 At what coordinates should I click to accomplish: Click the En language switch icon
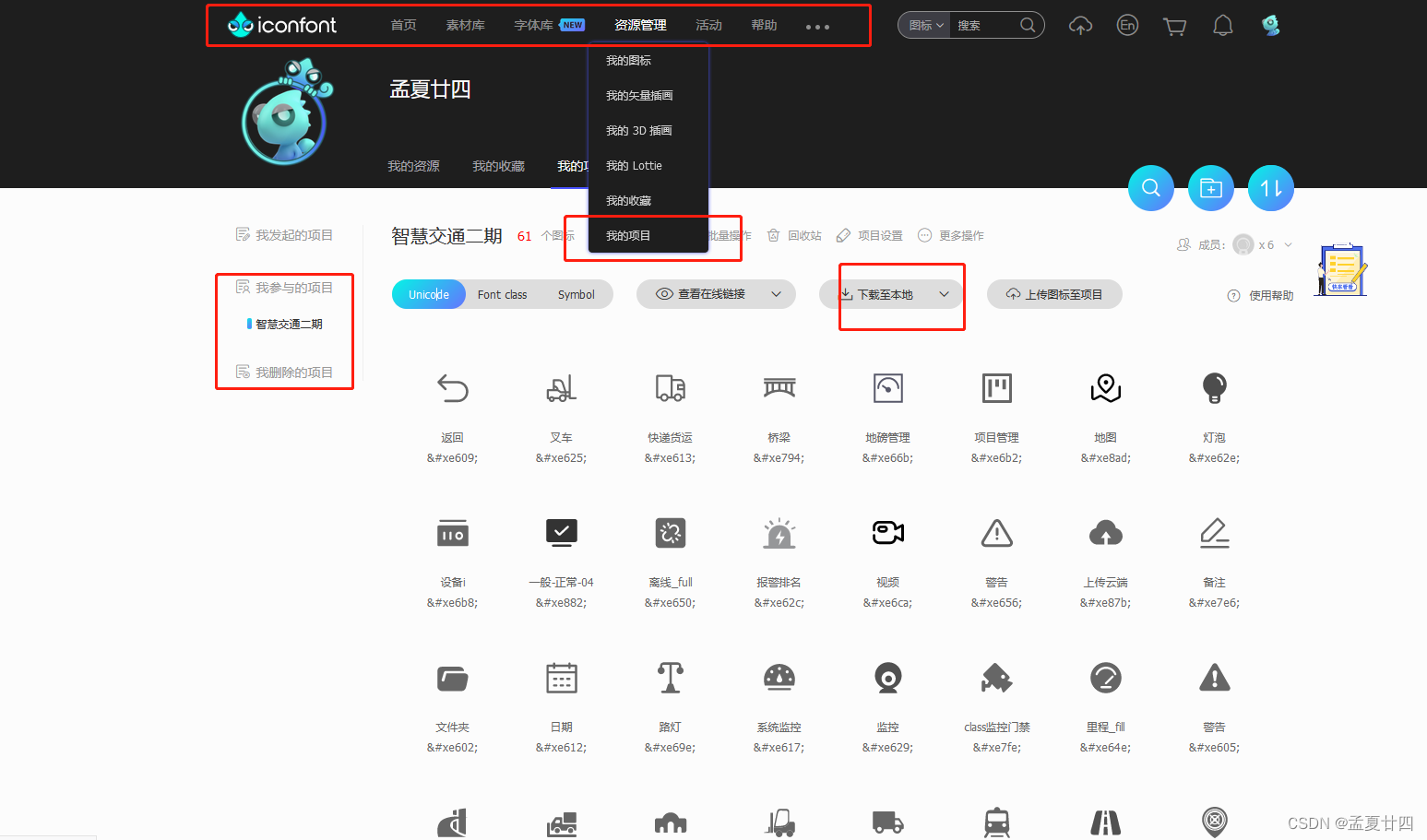(1126, 25)
